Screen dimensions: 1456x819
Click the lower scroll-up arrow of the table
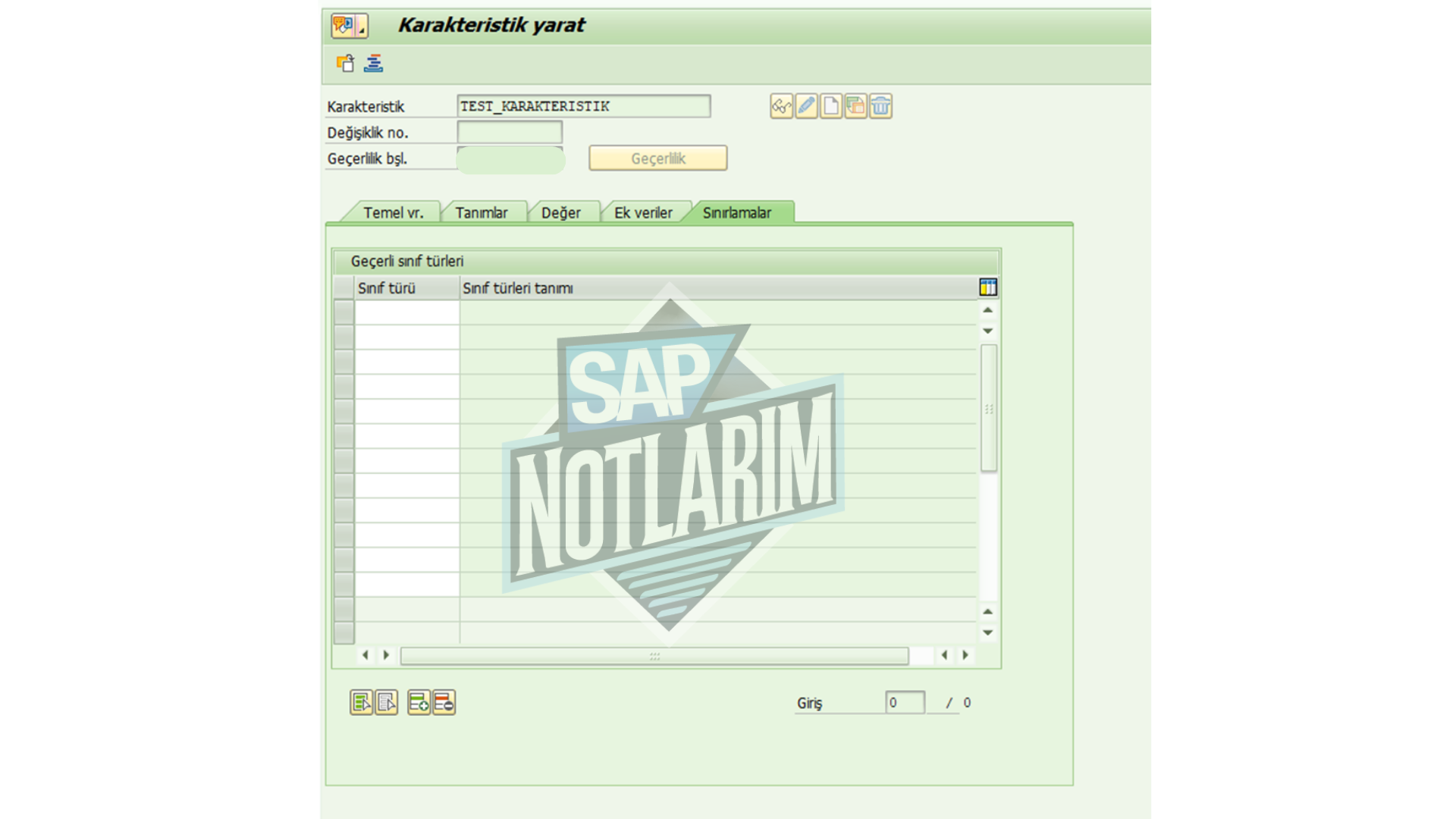[987, 611]
